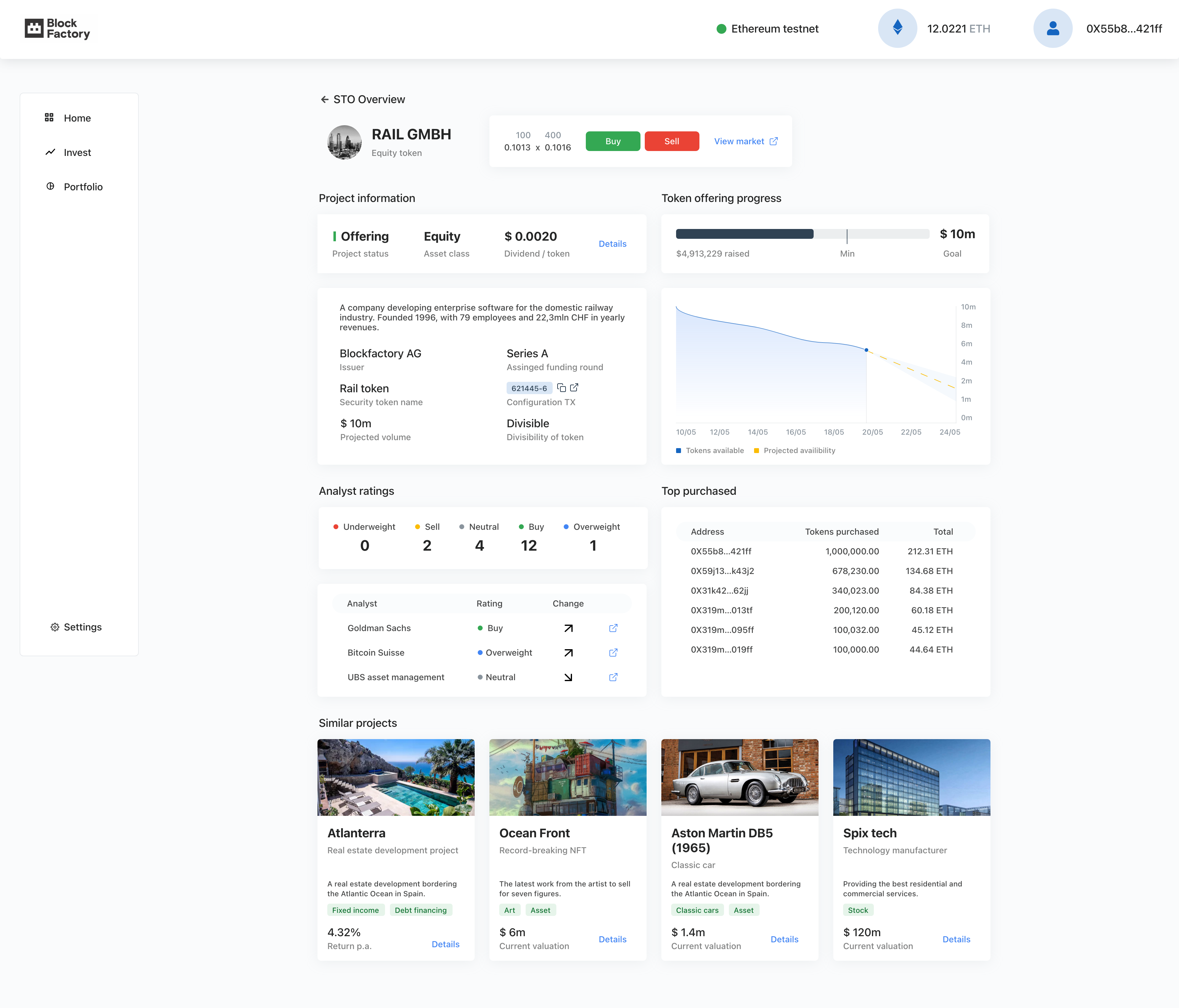Viewport: 1179px width, 1008px height.
Task: Click the data point on availability chart
Action: 866,350
